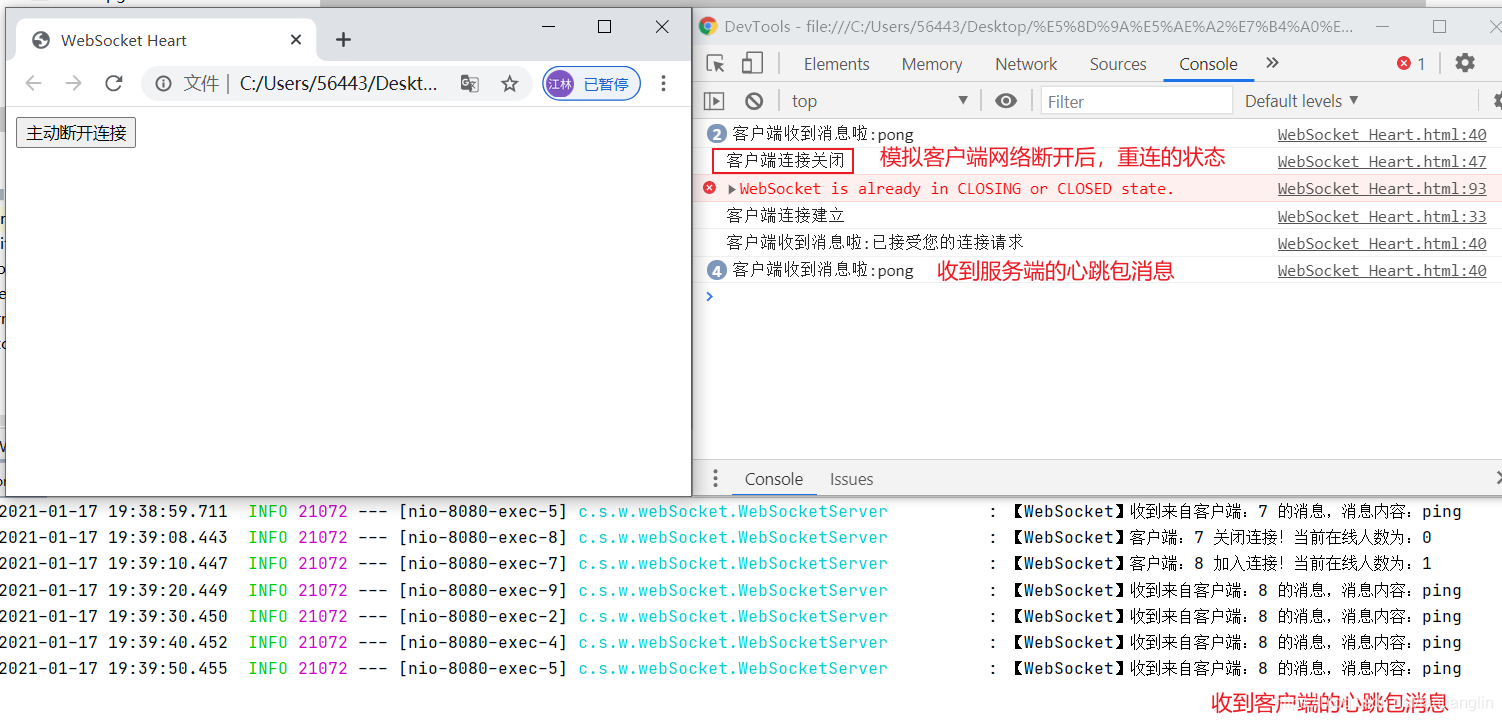Activate DevTools inspect element tool
Screen dimensions: 1502x721
[x=715, y=64]
